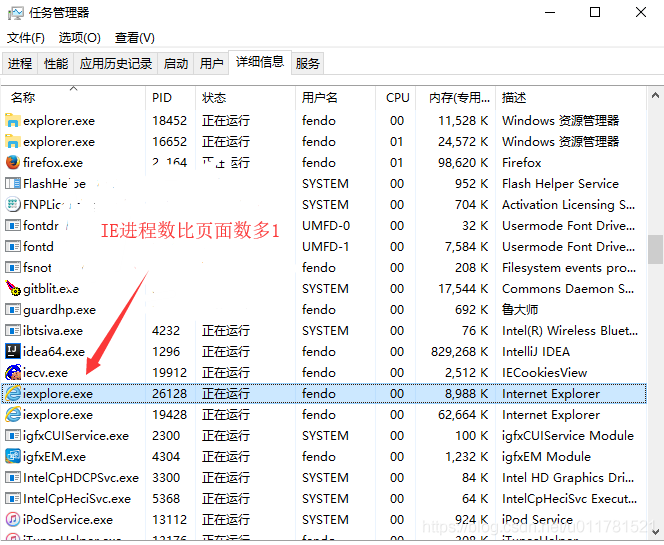Click the igfxEM.exe process icon
The height and width of the screenshot is (545, 664).
pos(13,456)
